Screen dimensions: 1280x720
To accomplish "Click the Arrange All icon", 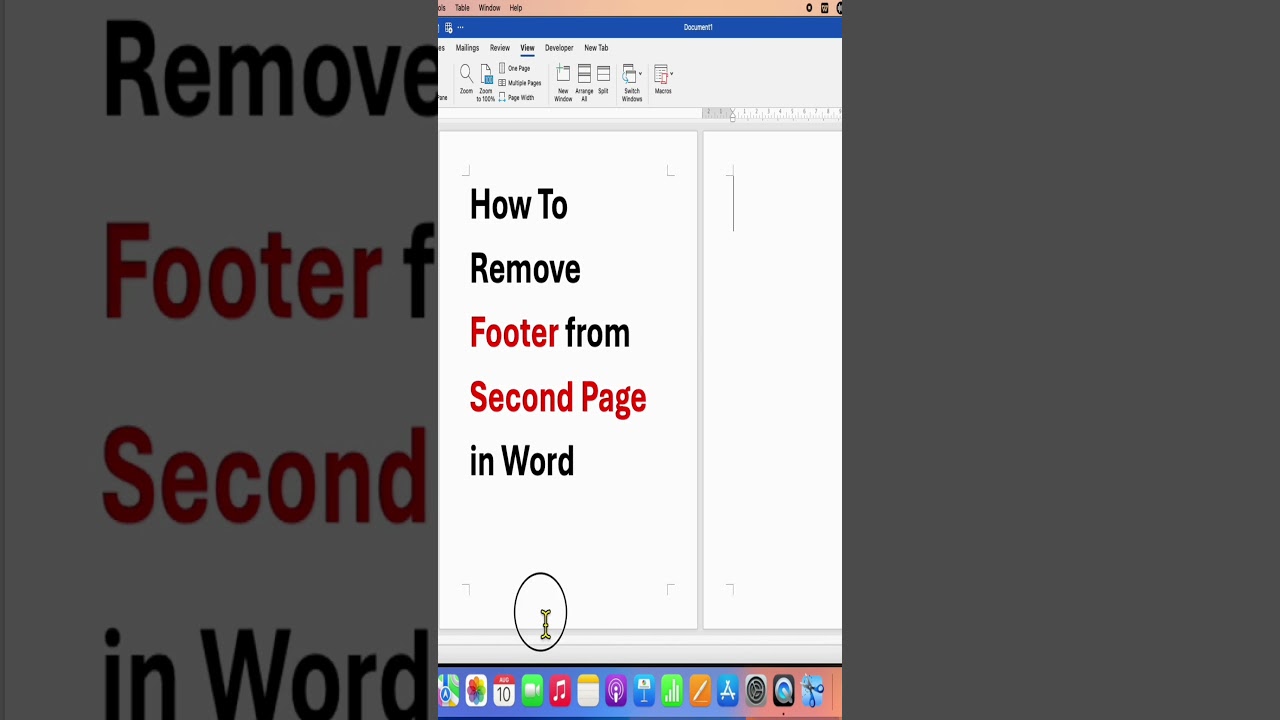I will click(584, 75).
